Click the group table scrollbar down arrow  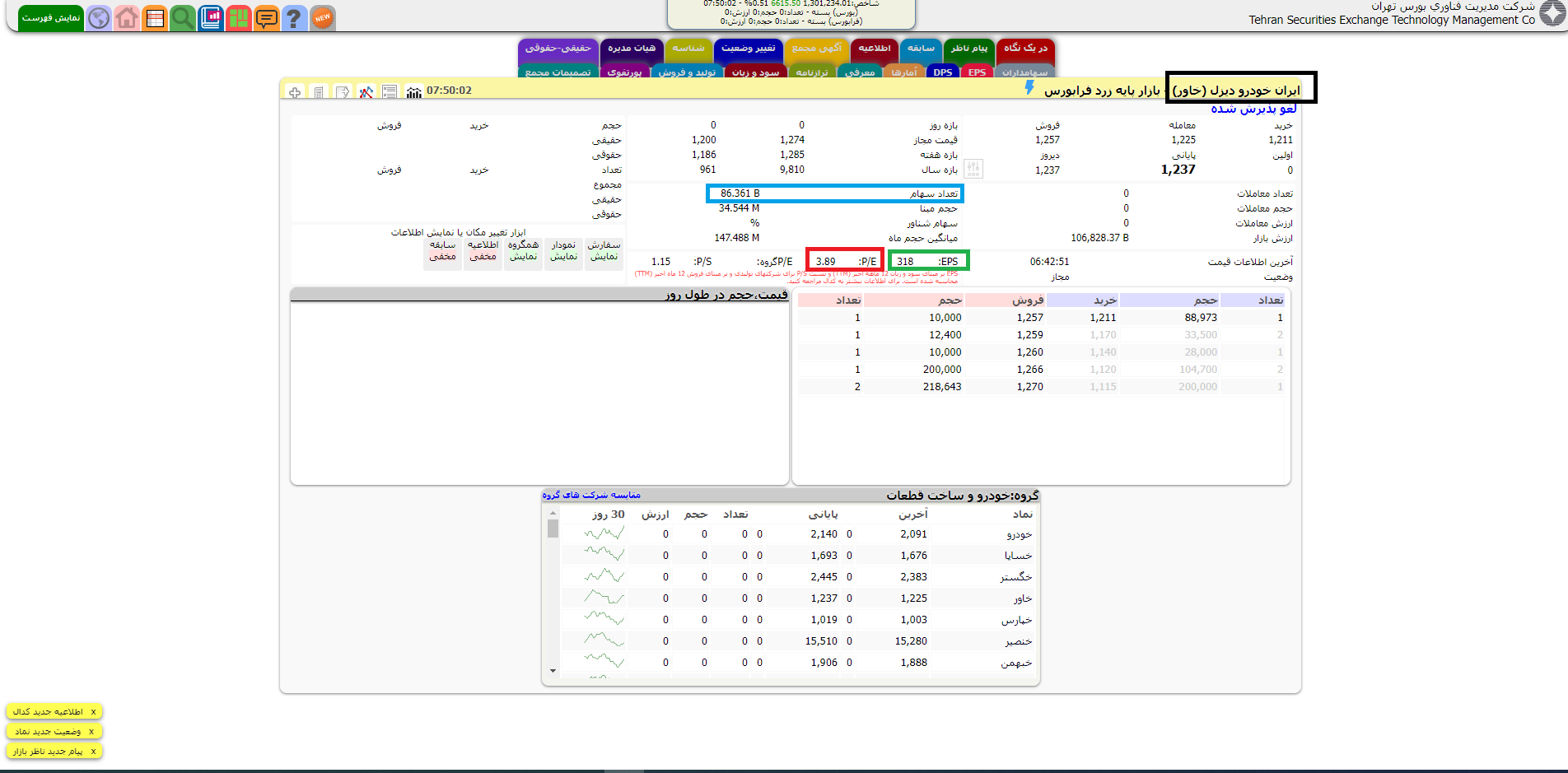click(x=553, y=671)
